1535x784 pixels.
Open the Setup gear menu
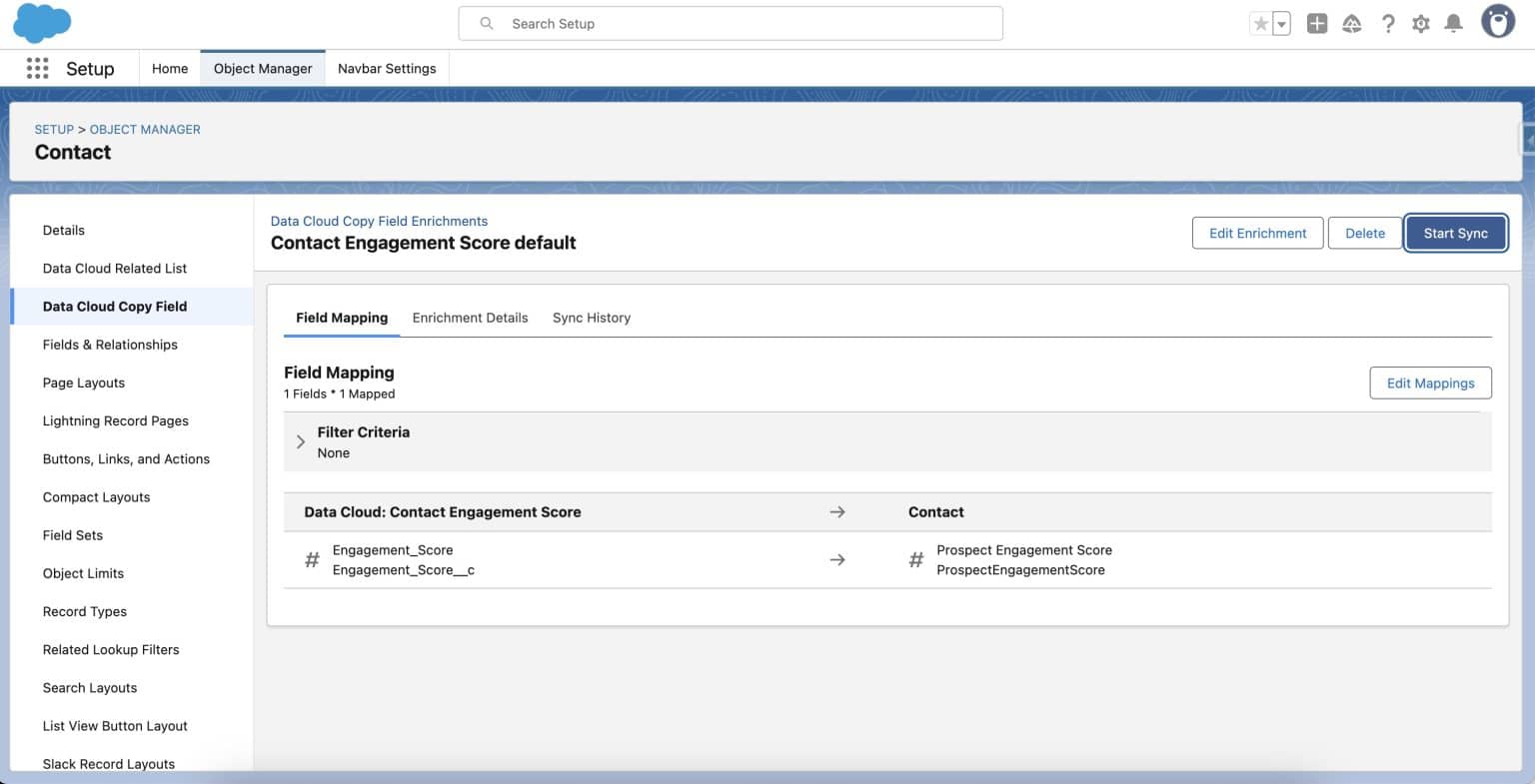pyautogui.click(x=1421, y=23)
